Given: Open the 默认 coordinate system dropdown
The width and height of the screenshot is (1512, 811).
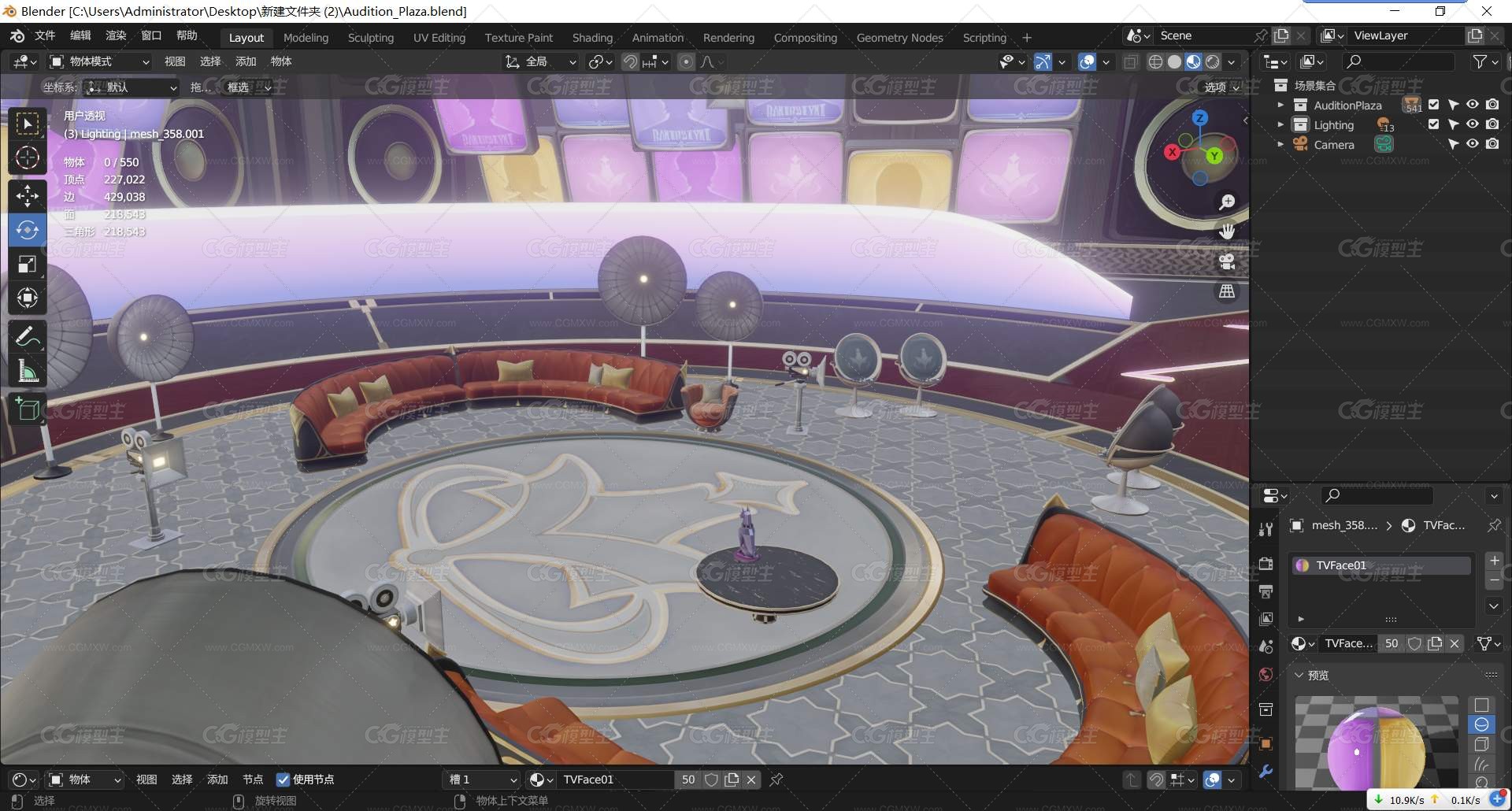Looking at the screenshot, I should pyautogui.click(x=132, y=87).
